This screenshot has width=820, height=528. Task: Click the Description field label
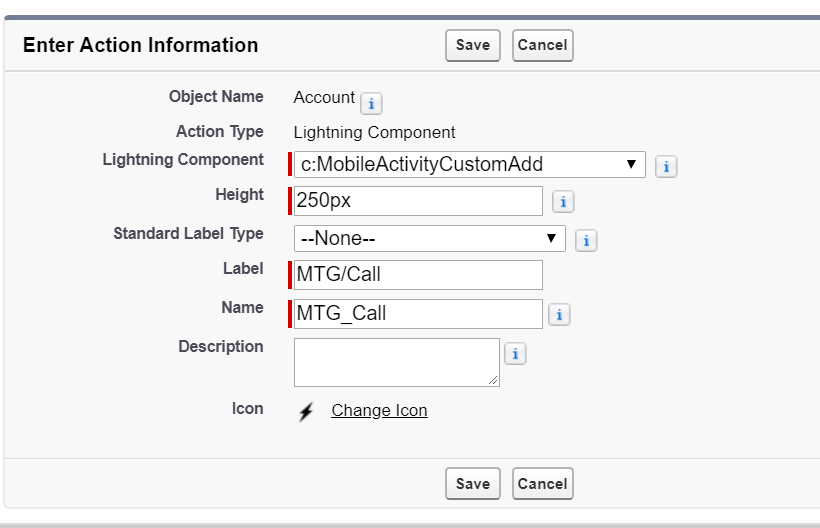pos(220,347)
